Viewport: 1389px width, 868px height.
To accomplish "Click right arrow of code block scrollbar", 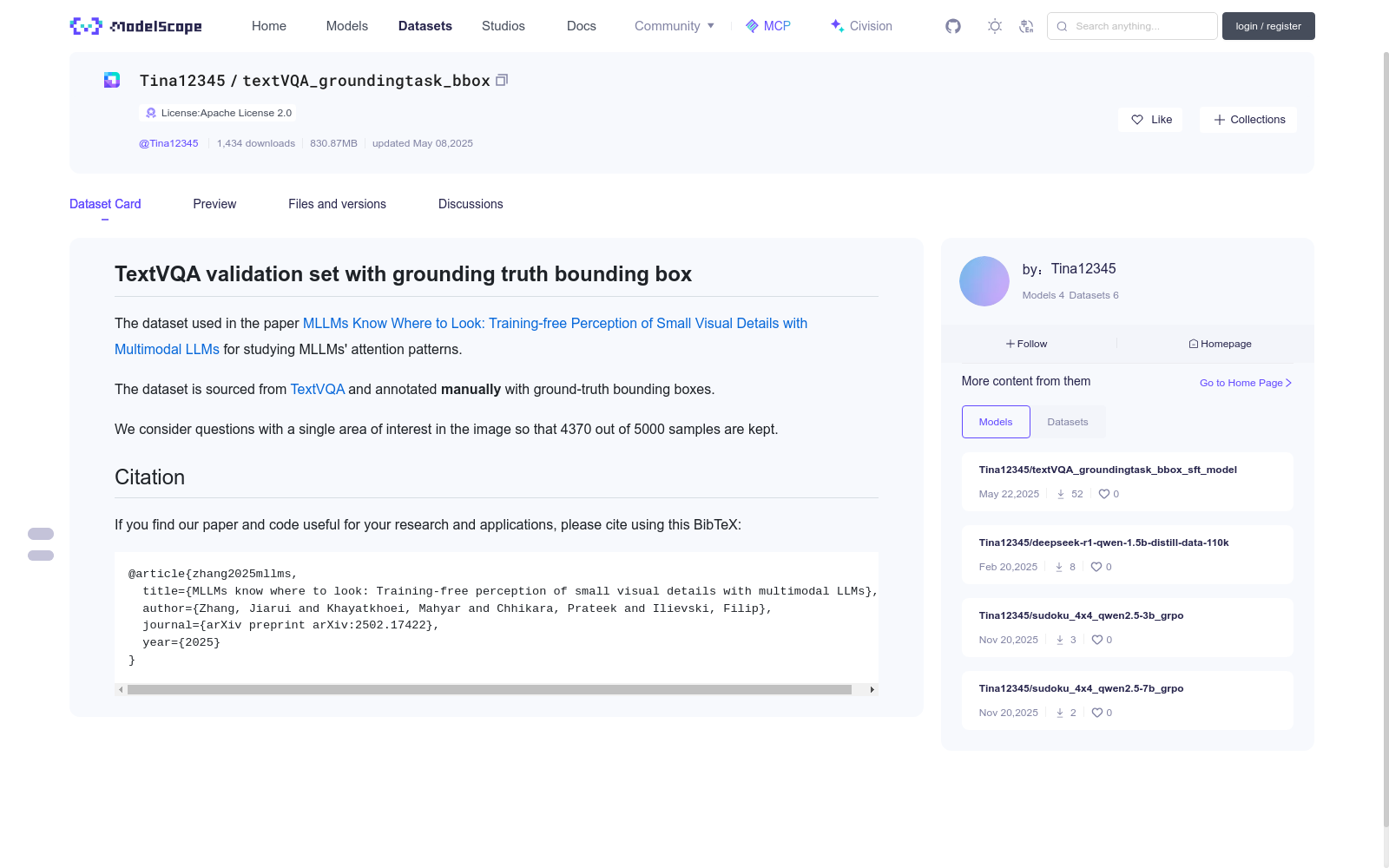I will pos(872,689).
